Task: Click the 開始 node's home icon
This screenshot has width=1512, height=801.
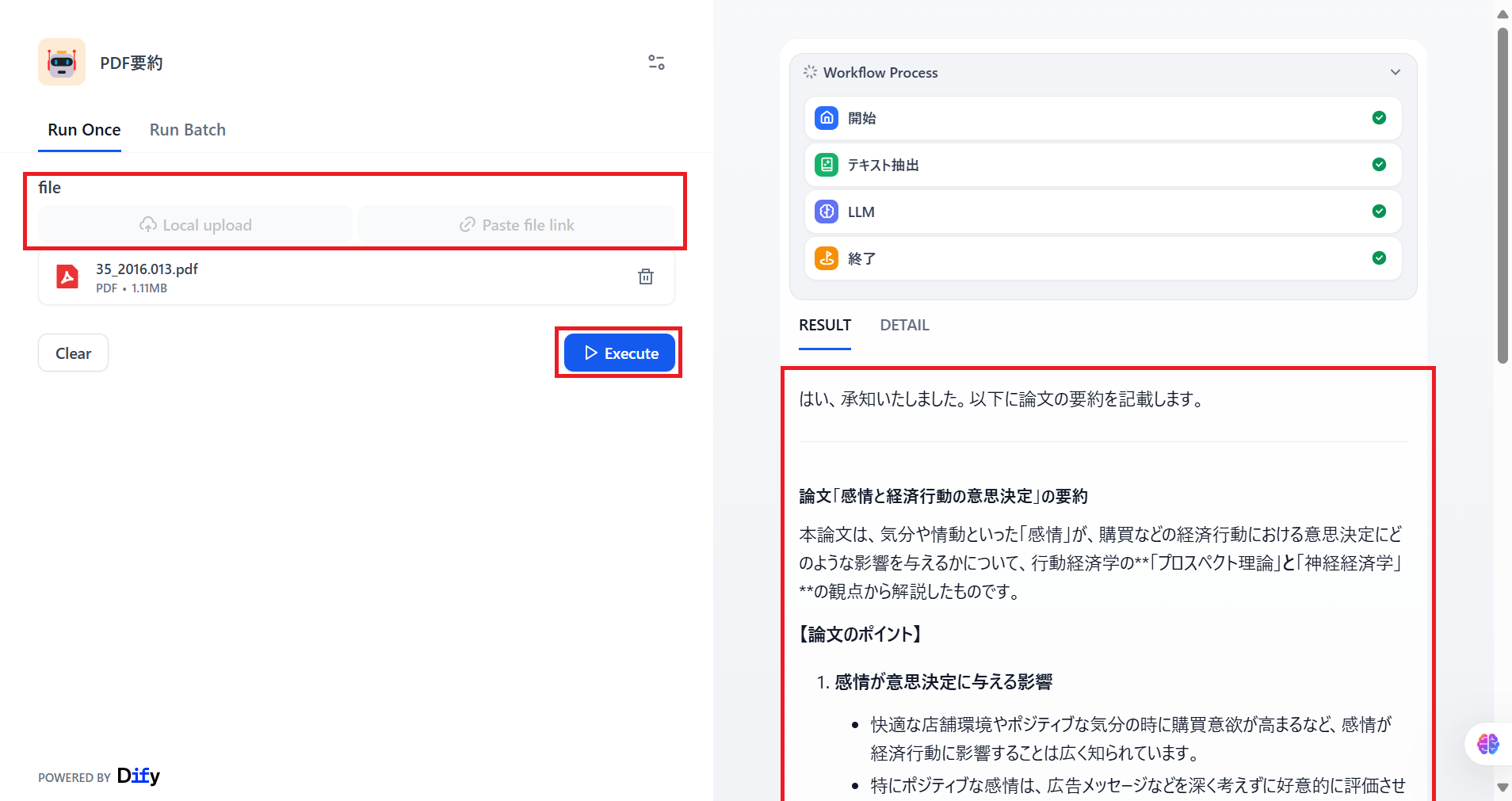Action: click(826, 117)
